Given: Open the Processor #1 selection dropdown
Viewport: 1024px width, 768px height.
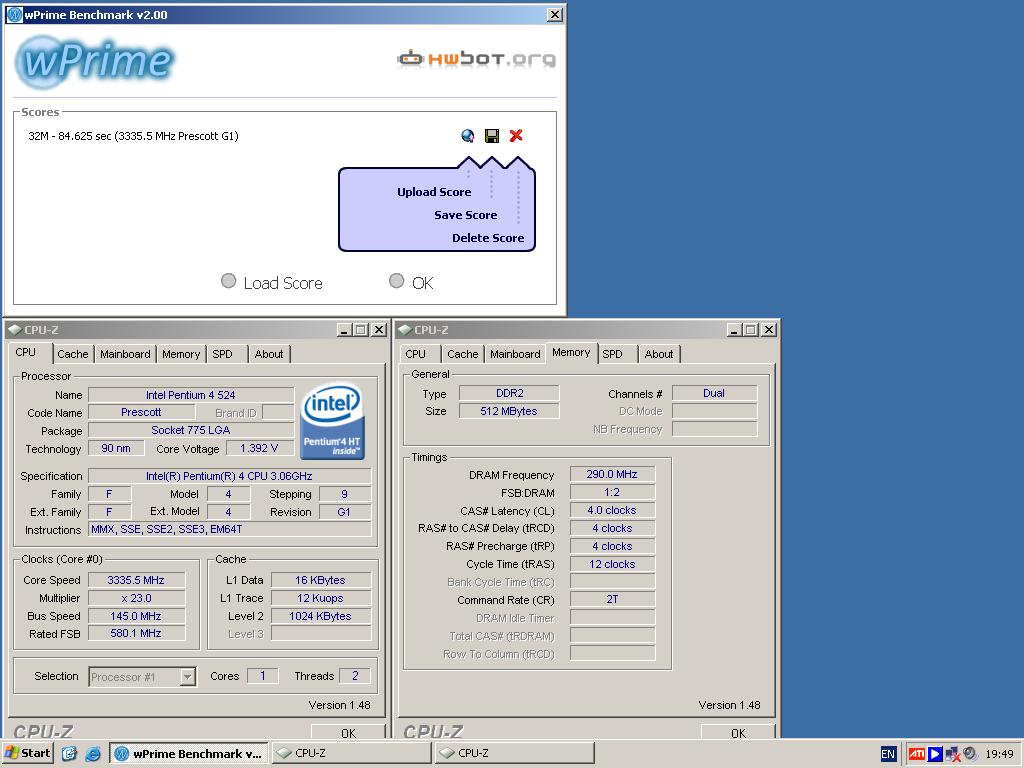Looking at the screenshot, I should point(187,677).
